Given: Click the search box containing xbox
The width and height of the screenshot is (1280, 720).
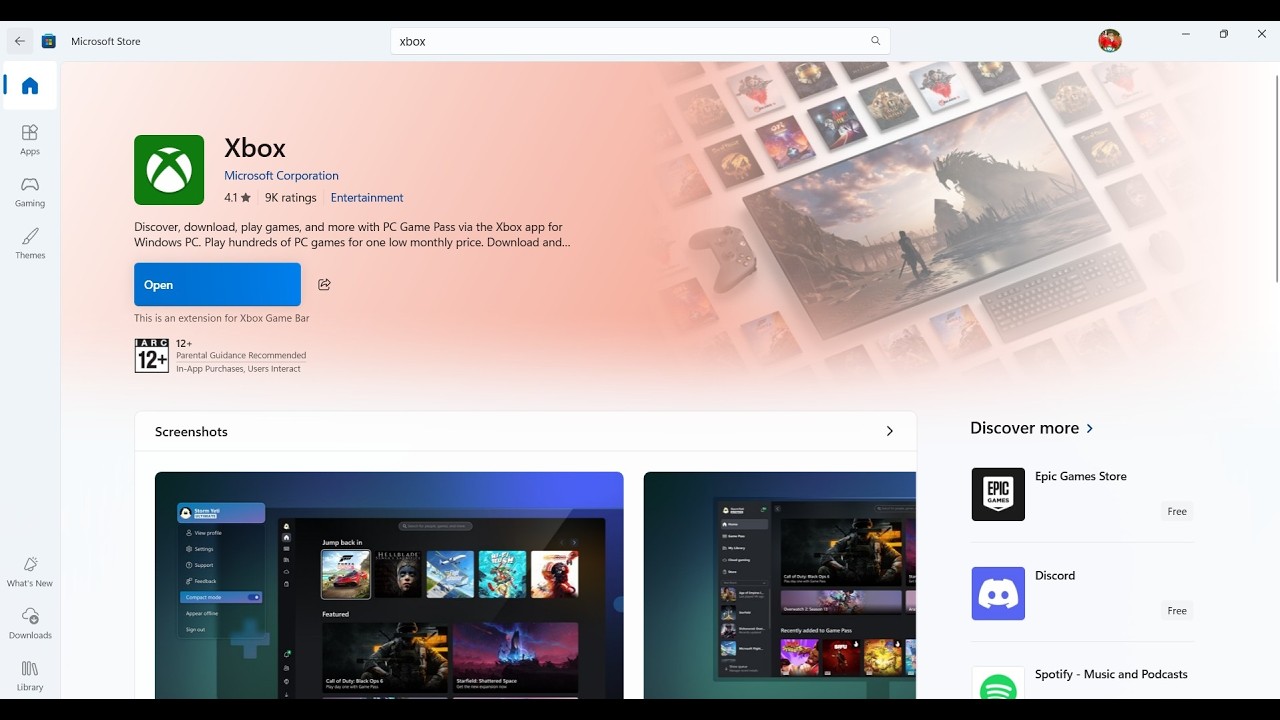Looking at the screenshot, I should coord(640,41).
